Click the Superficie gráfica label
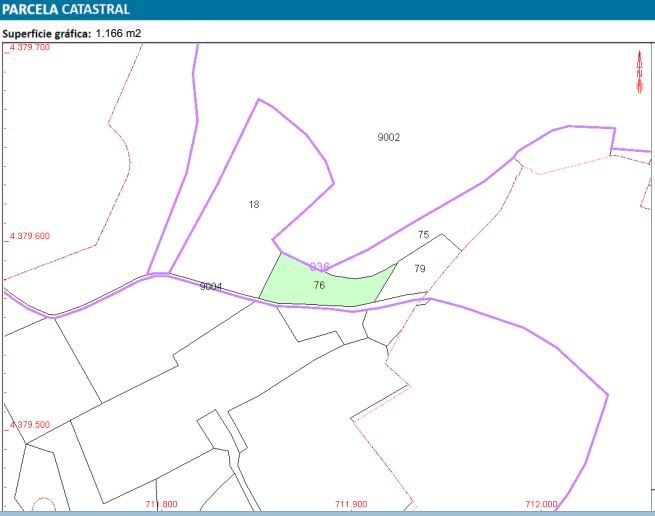This screenshot has width=655, height=516. 47,33
